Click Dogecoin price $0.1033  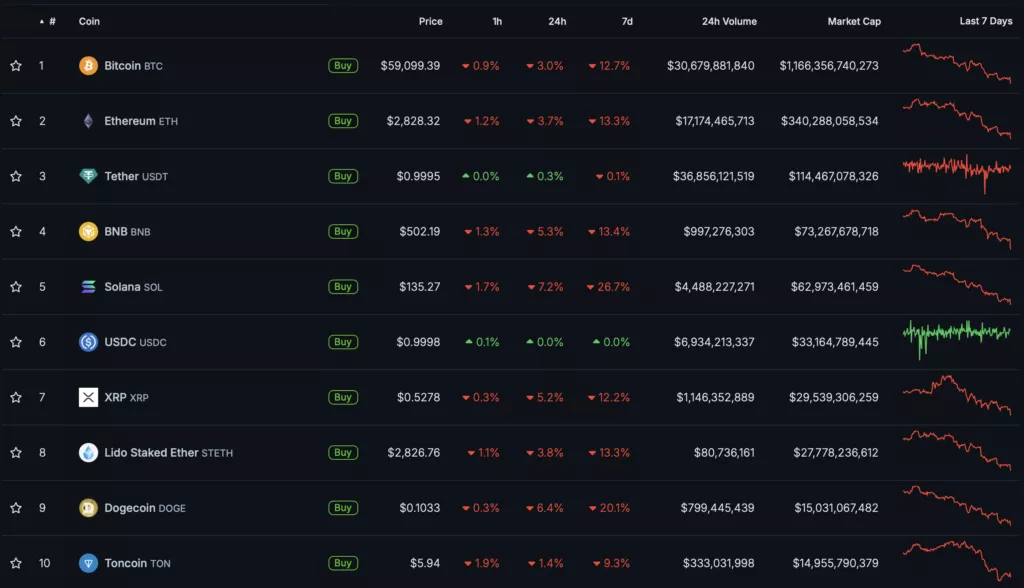[x=419, y=508]
